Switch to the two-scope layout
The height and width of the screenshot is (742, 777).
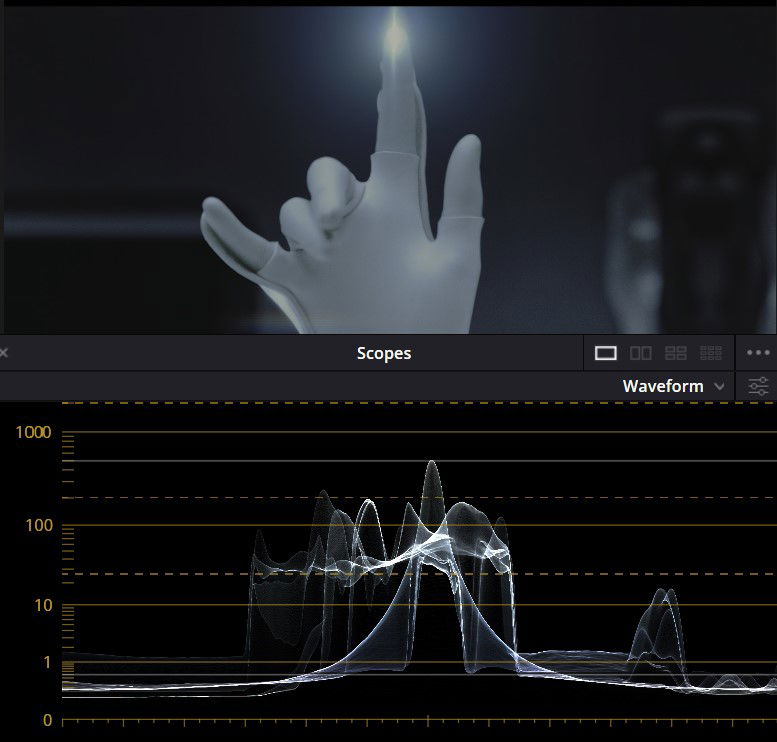[641, 353]
